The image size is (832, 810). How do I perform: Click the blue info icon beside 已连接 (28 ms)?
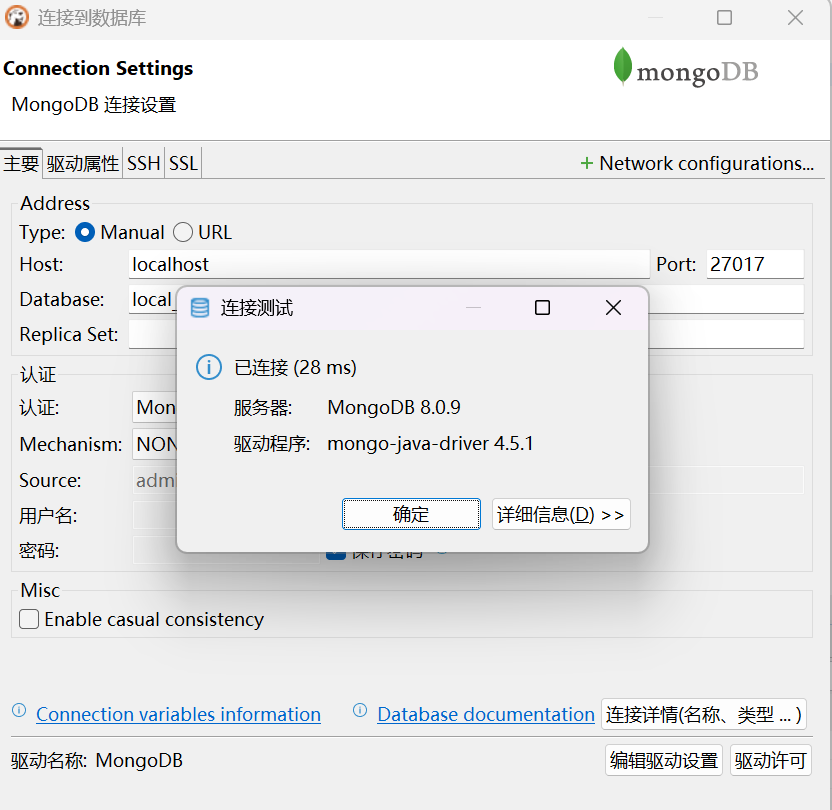pyautogui.click(x=208, y=367)
